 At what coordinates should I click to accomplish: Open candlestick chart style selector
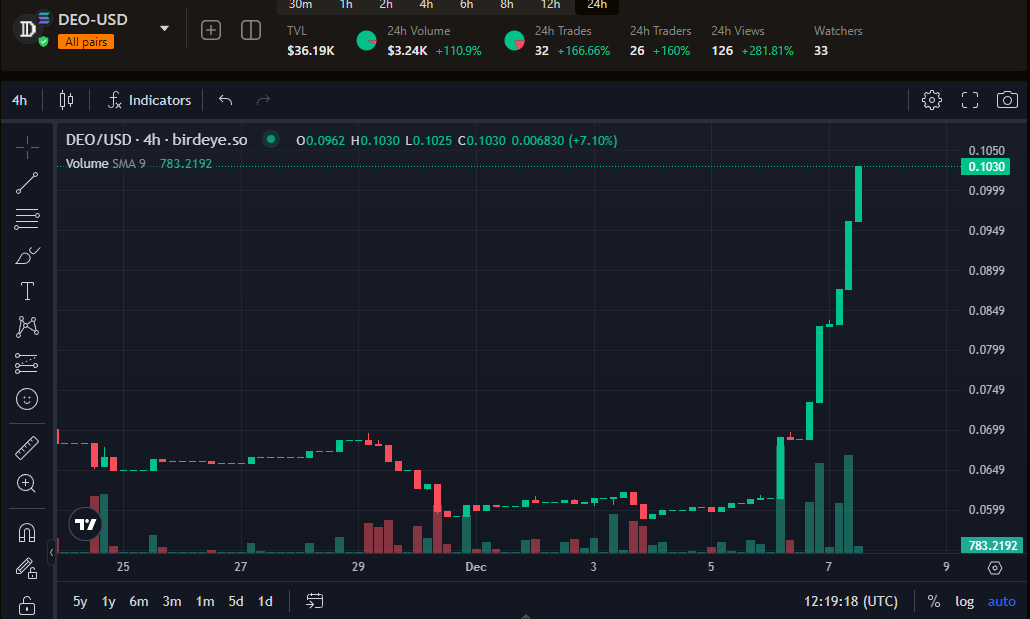[x=66, y=100]
